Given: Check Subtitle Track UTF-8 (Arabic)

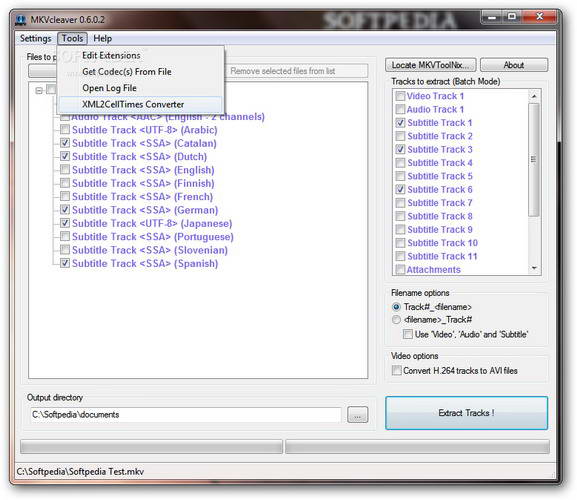Looking at the screenshot, I should tap(65, 130).
